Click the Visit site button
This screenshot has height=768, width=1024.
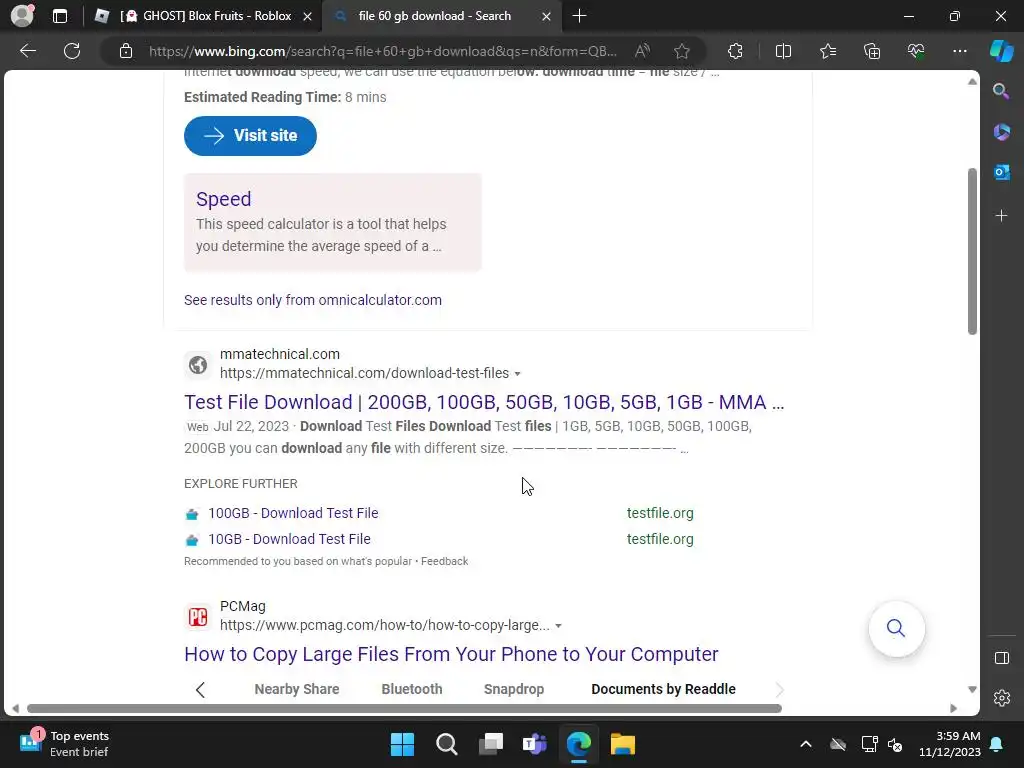tap(250, 136)
